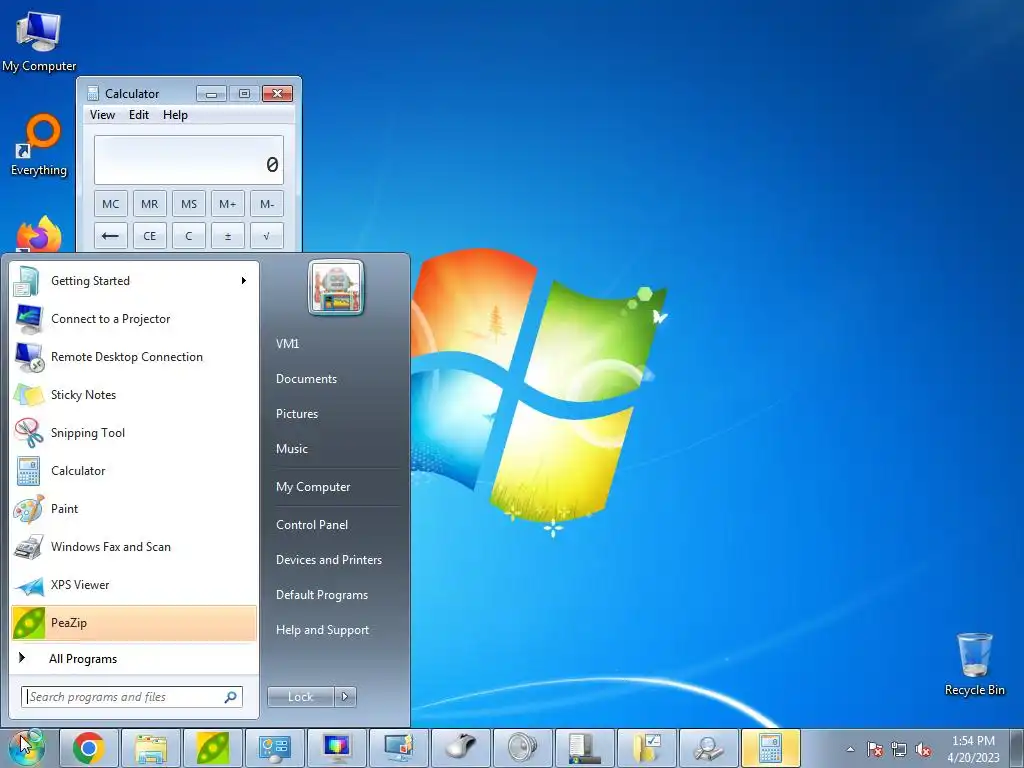
Task: Show All Programs list
Action: [134, 658]
